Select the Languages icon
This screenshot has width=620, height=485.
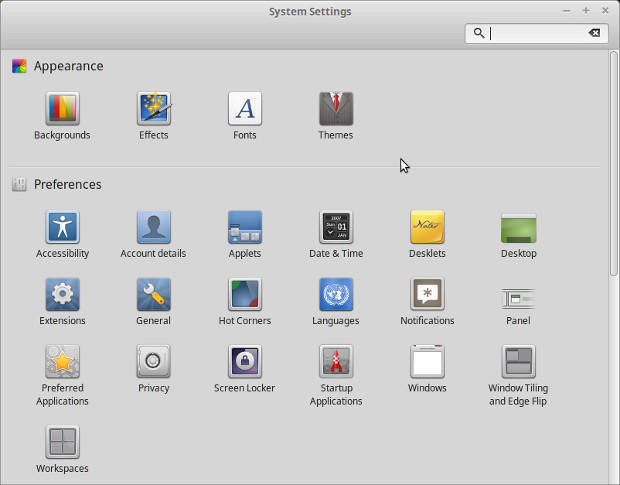coord(336,295)
